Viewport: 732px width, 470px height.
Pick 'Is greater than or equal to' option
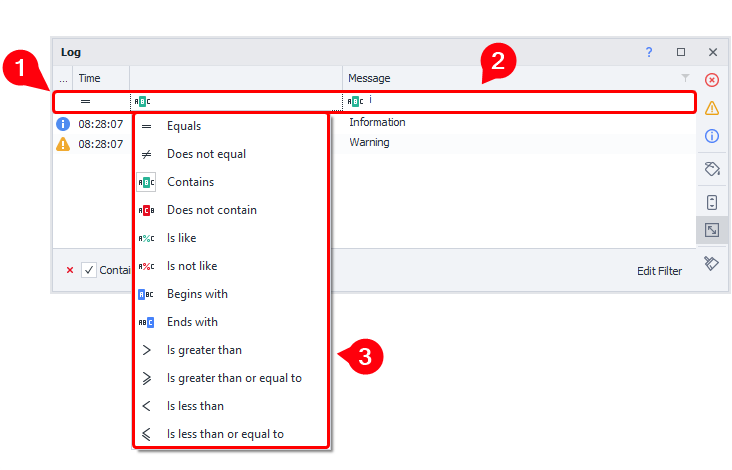point(234,378)
